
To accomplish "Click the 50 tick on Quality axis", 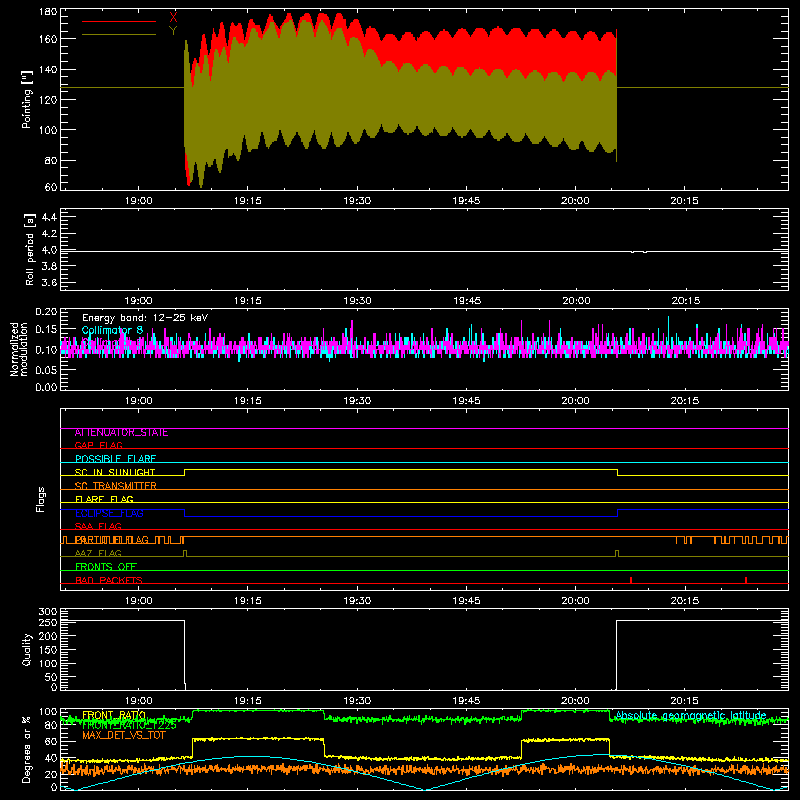I will click(51, 677).
